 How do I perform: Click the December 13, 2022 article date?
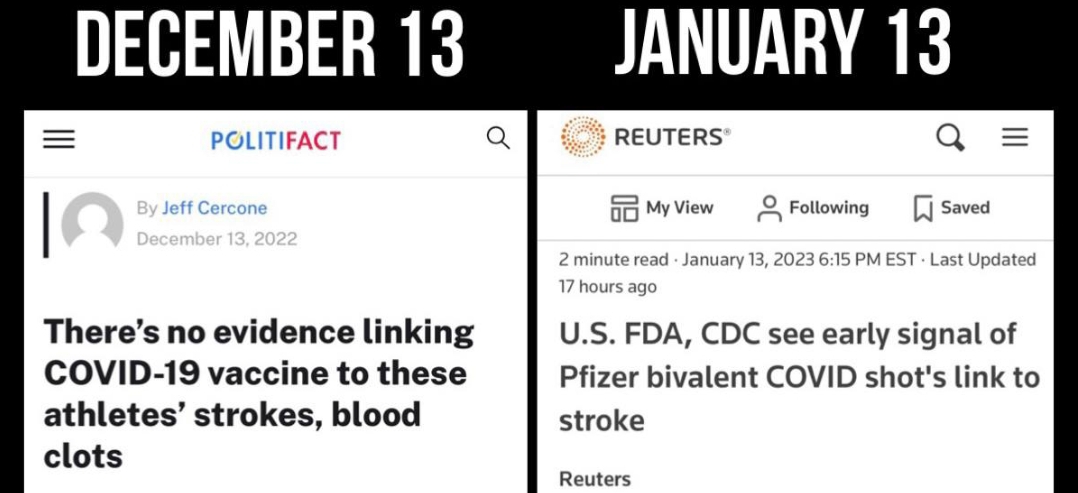[216, 239]
